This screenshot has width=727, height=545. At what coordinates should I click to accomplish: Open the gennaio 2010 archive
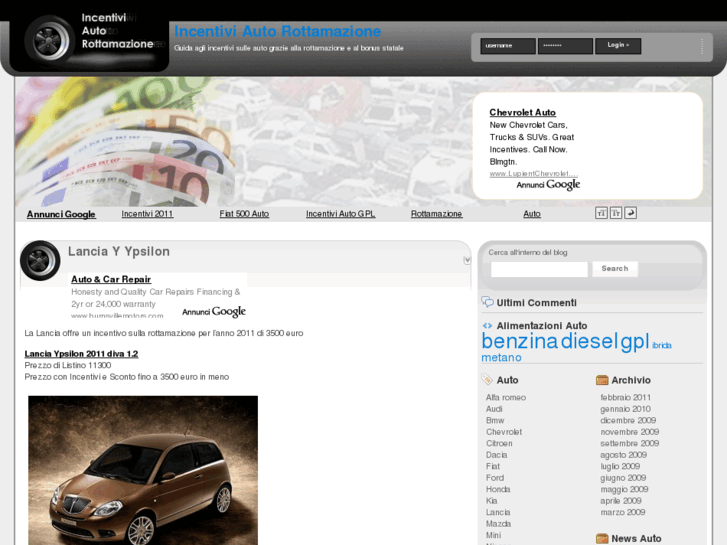[625, 409]
